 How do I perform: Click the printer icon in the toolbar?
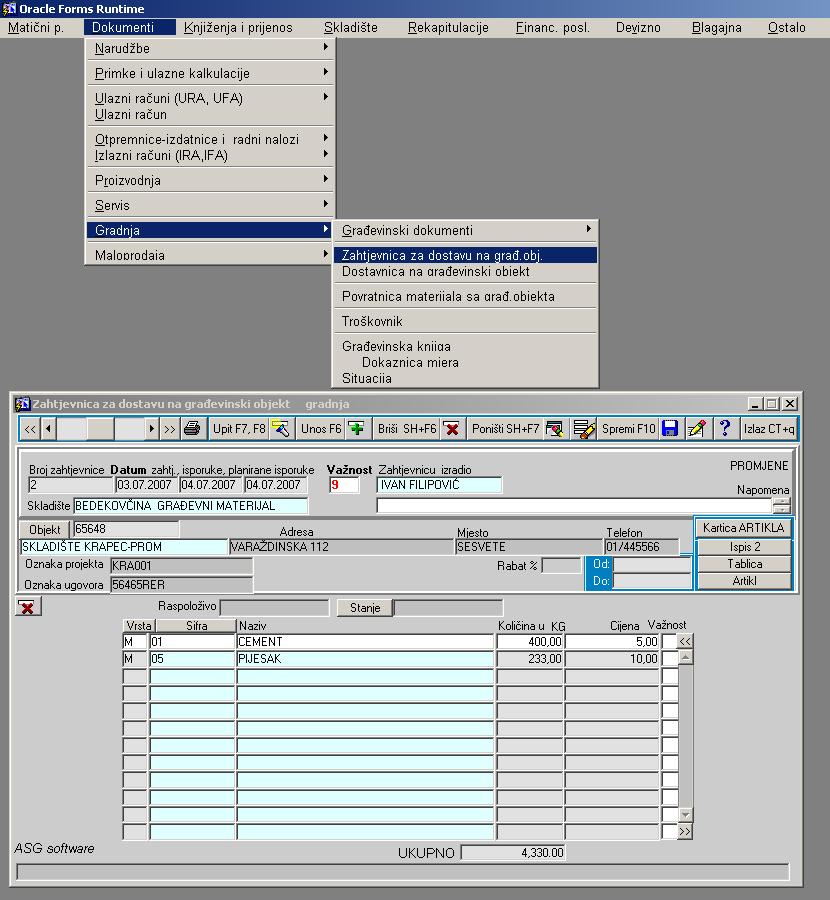tap(192, 429)
